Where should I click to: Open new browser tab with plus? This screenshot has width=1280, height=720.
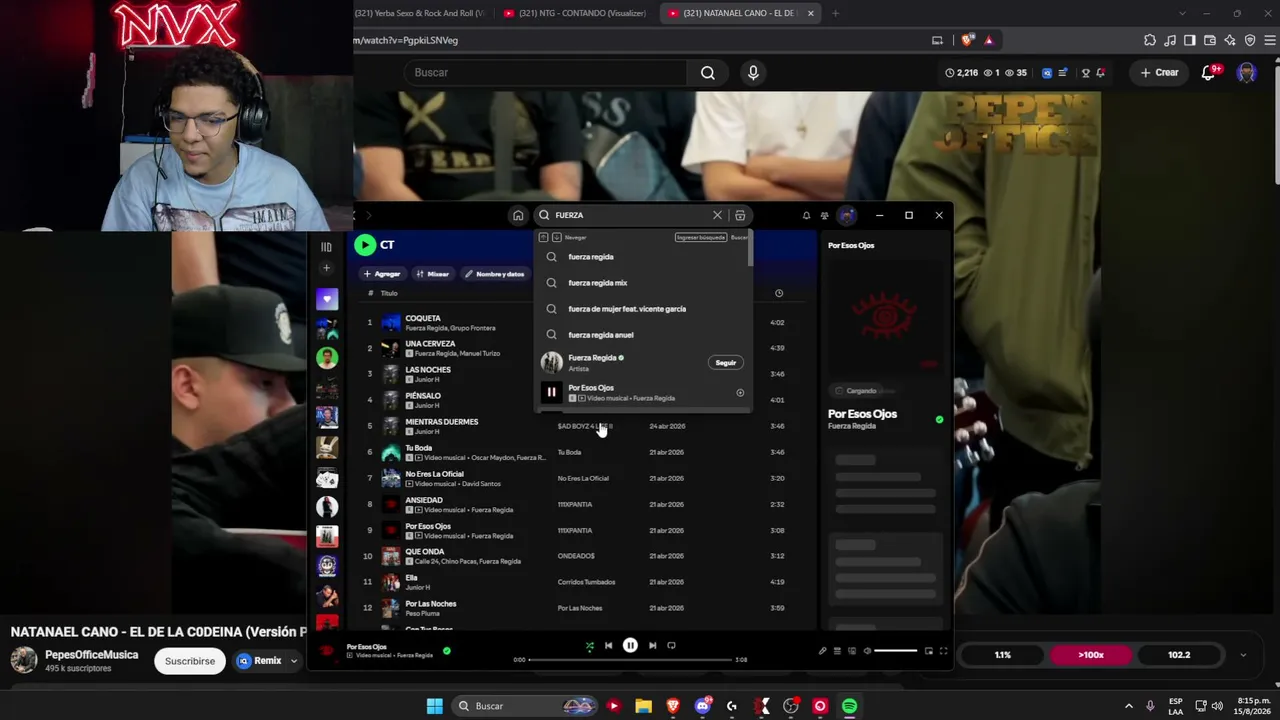pyautogui.click(x=835, y=13)
